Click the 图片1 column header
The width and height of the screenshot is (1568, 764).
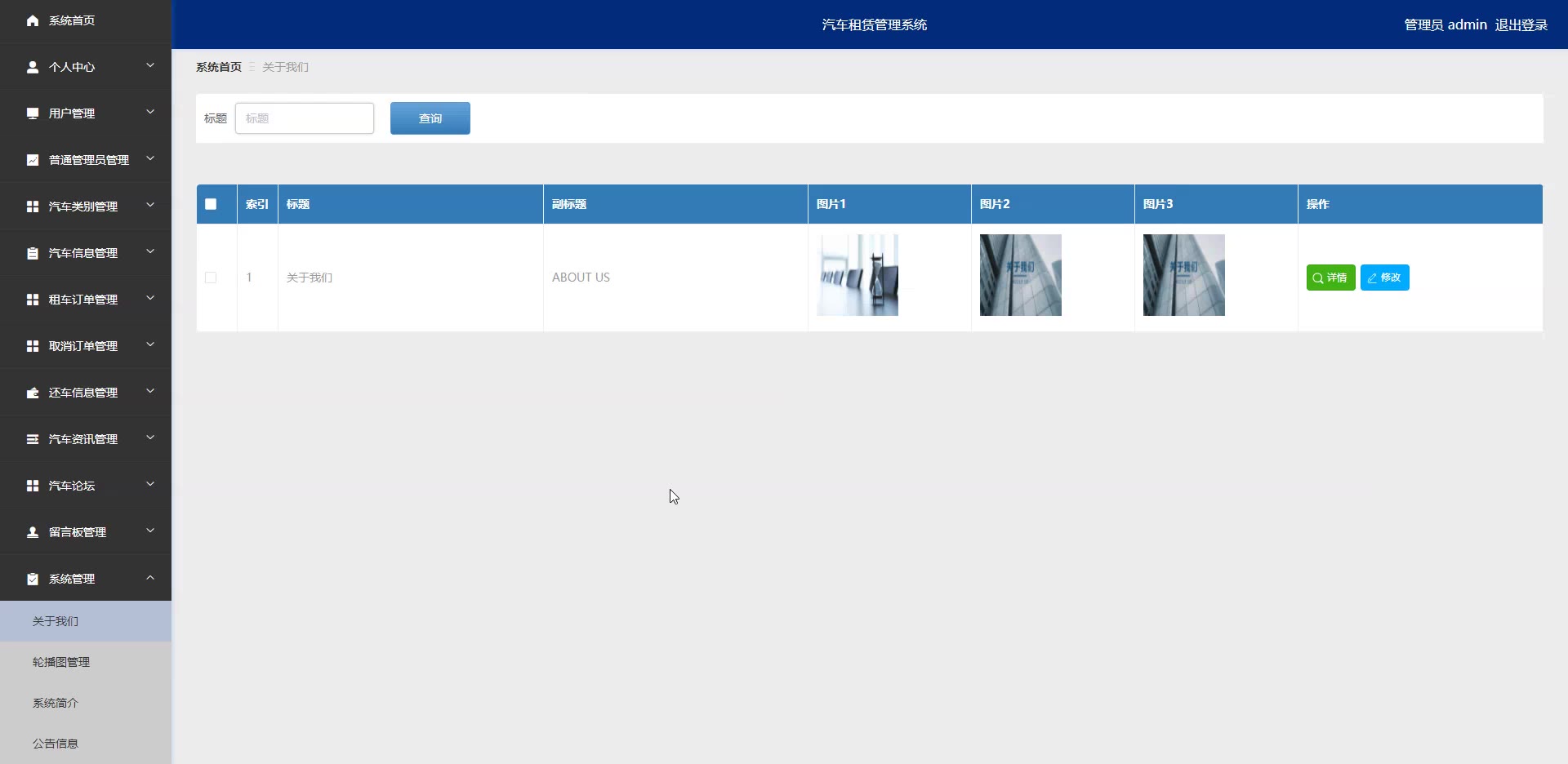pyautogui.click(x=889, y=204)
